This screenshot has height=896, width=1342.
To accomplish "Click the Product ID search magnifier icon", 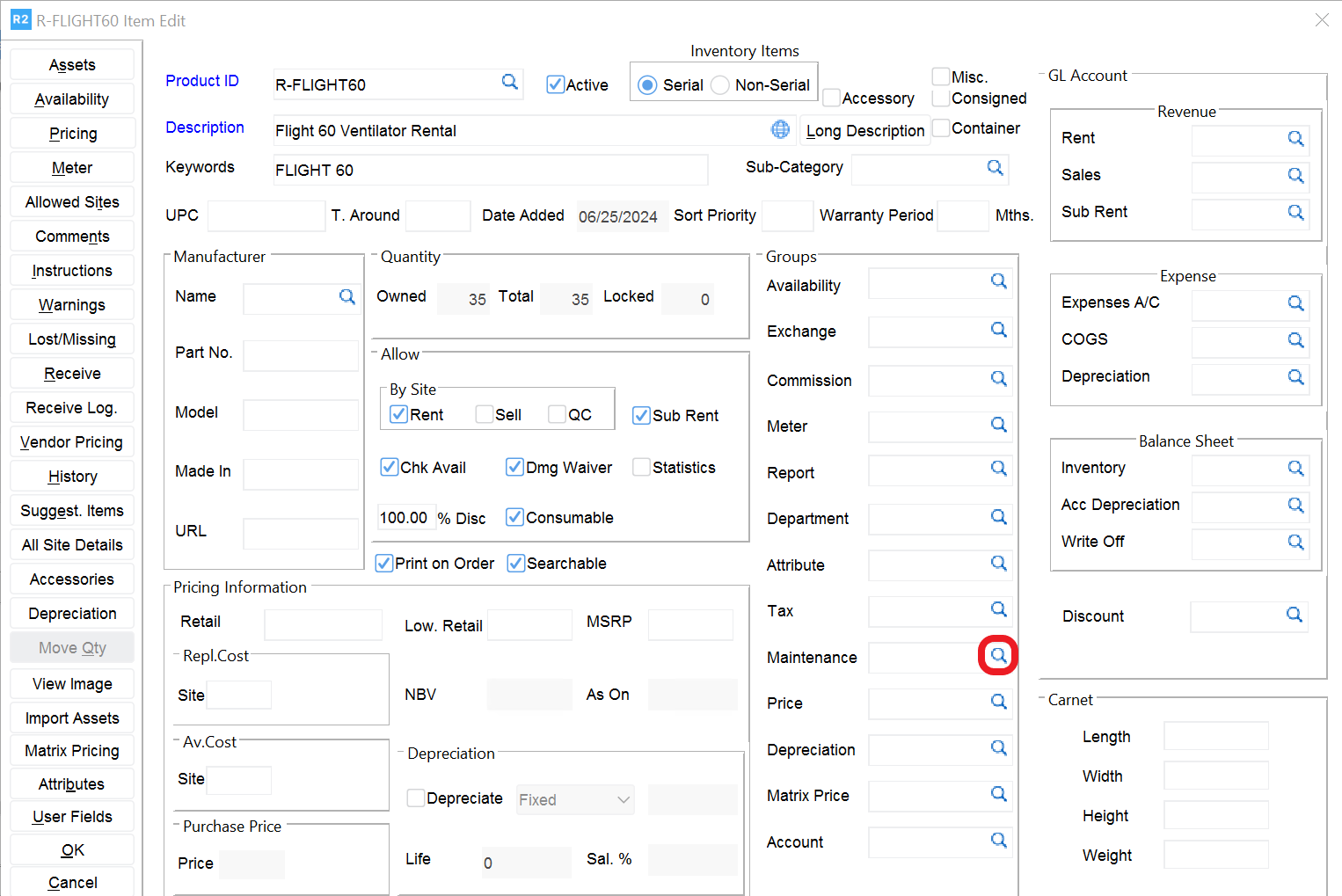I will [509, 82].
